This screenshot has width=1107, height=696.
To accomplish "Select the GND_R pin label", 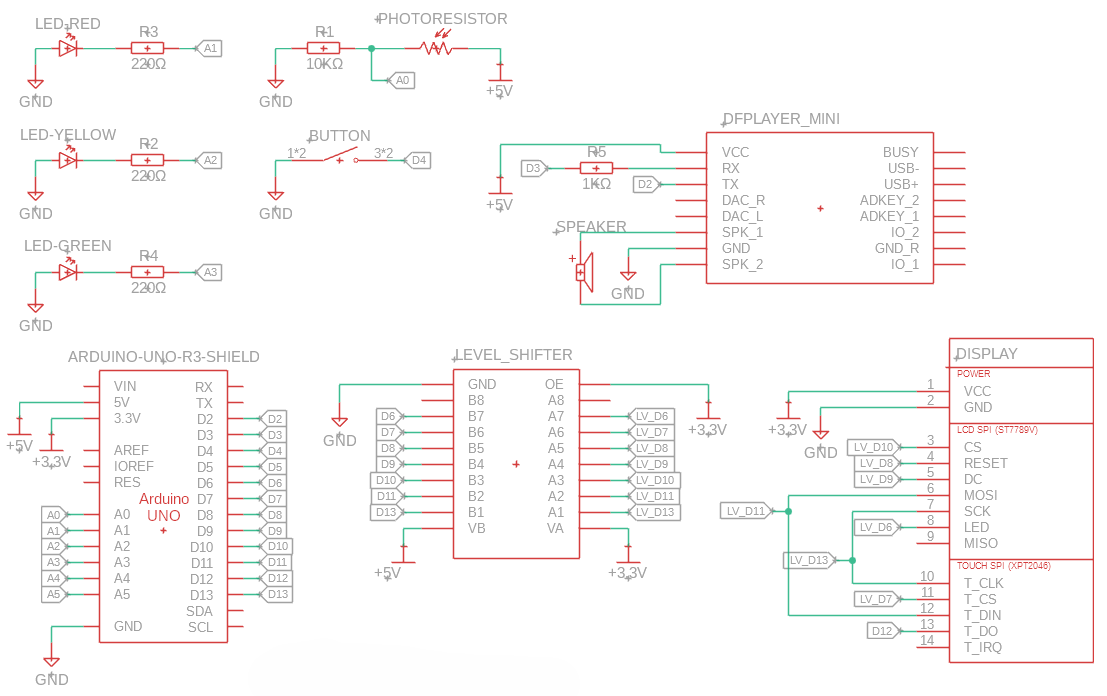I will 897,248.
